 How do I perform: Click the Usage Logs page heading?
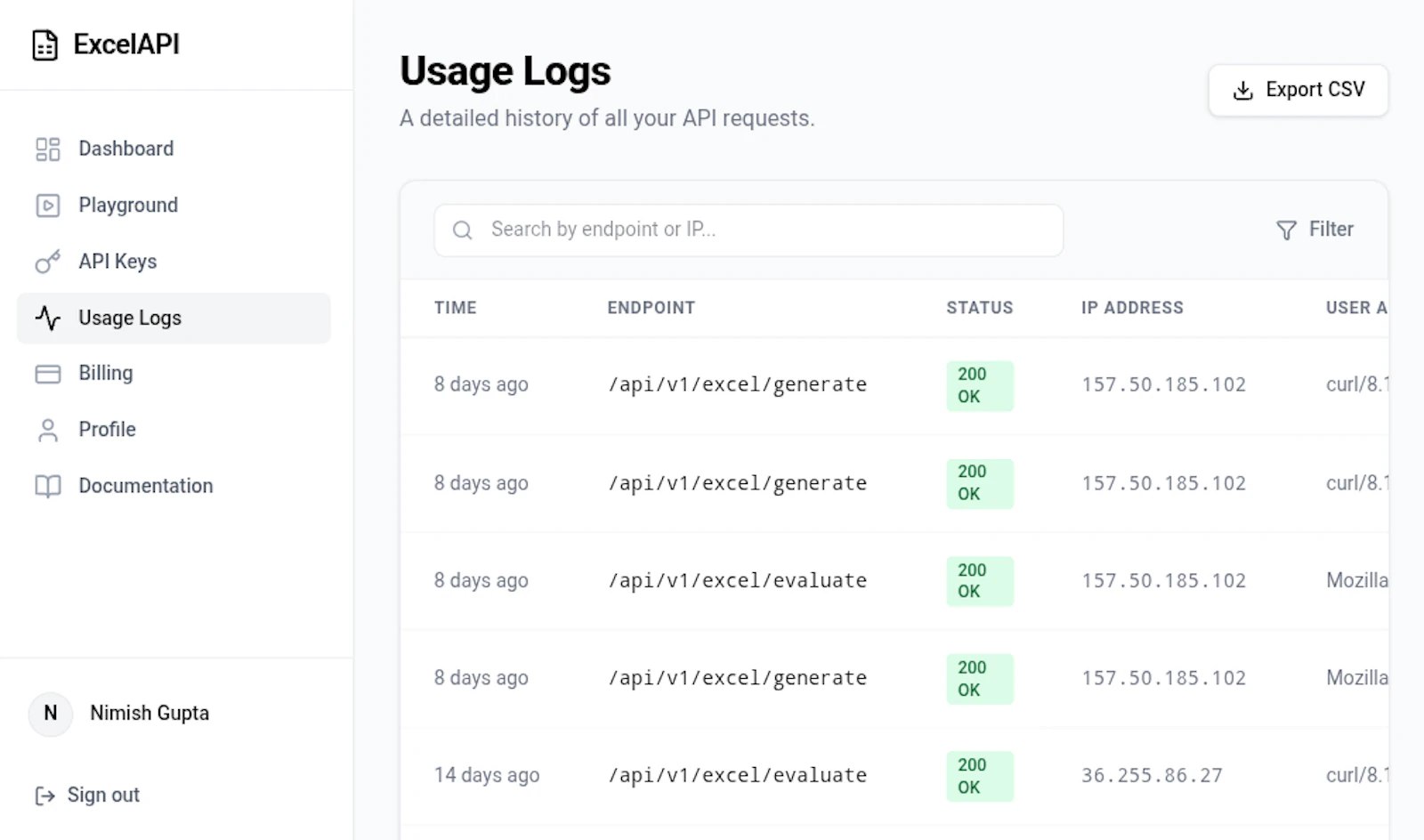pyautogui.click(x=506, y=71)
